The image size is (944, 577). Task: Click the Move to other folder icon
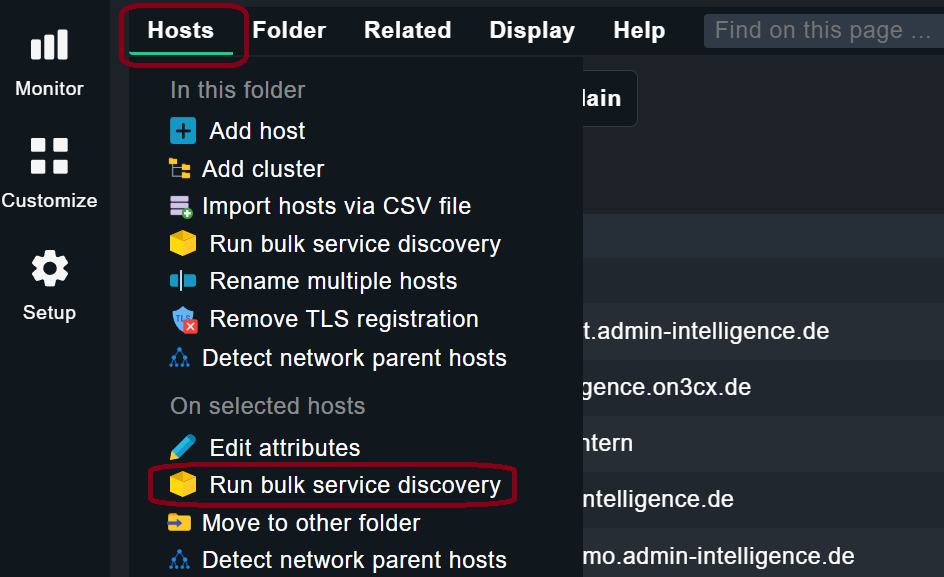pyautogui.click(x=180, y=523)
